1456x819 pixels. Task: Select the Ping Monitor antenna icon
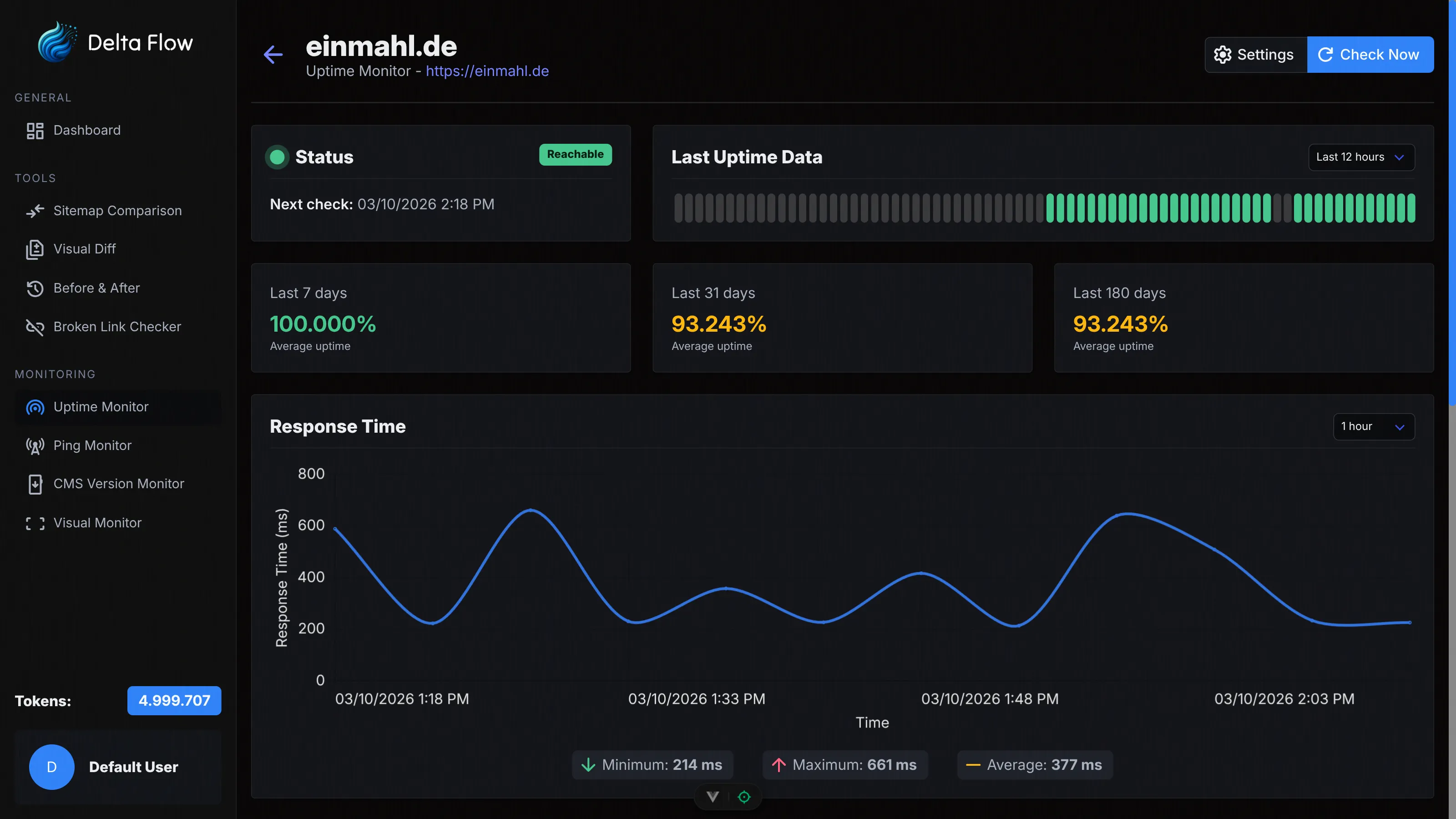[x=35, y=445]
